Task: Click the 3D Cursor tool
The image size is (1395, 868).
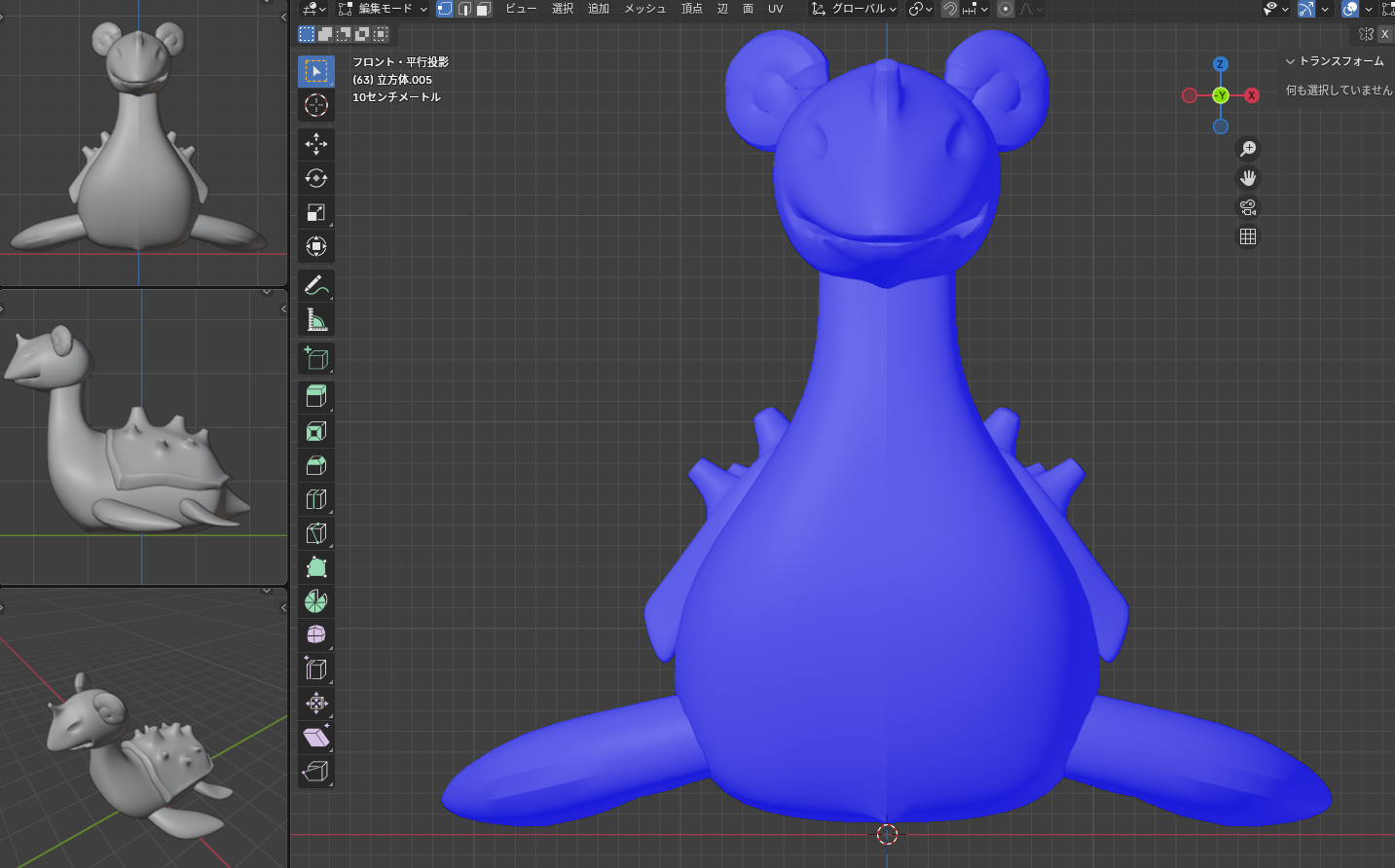Action: (x=316, y=105)
